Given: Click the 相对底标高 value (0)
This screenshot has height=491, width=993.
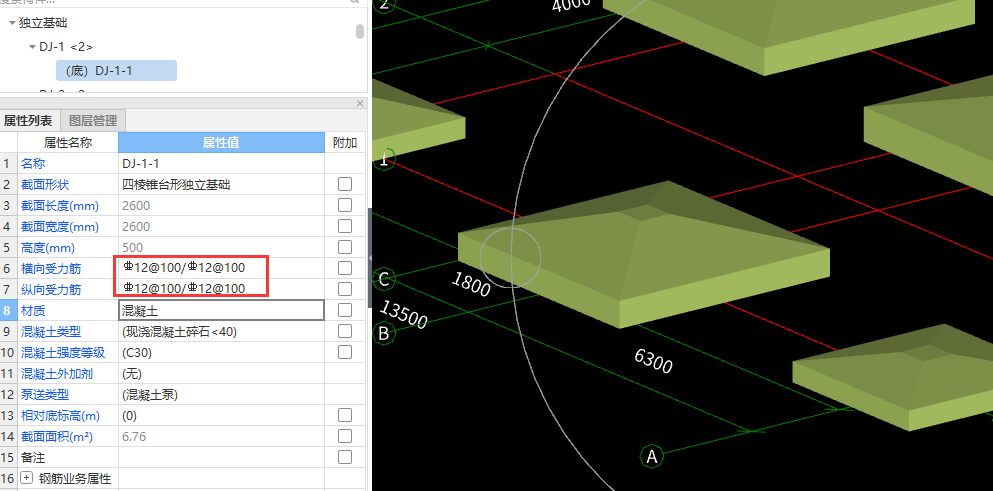Looking at the screenshot, I should [129, 416].
